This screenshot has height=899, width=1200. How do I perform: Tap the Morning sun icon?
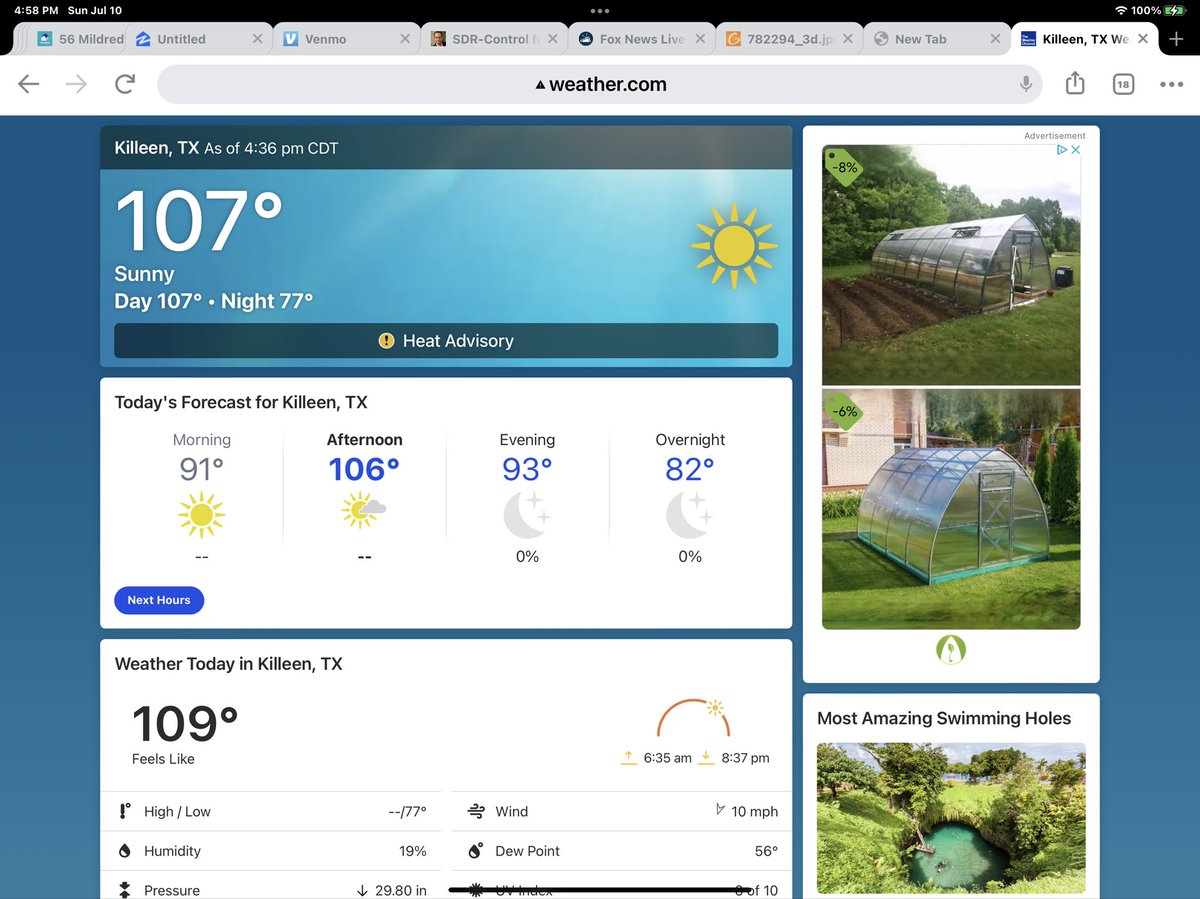(201, 515)
